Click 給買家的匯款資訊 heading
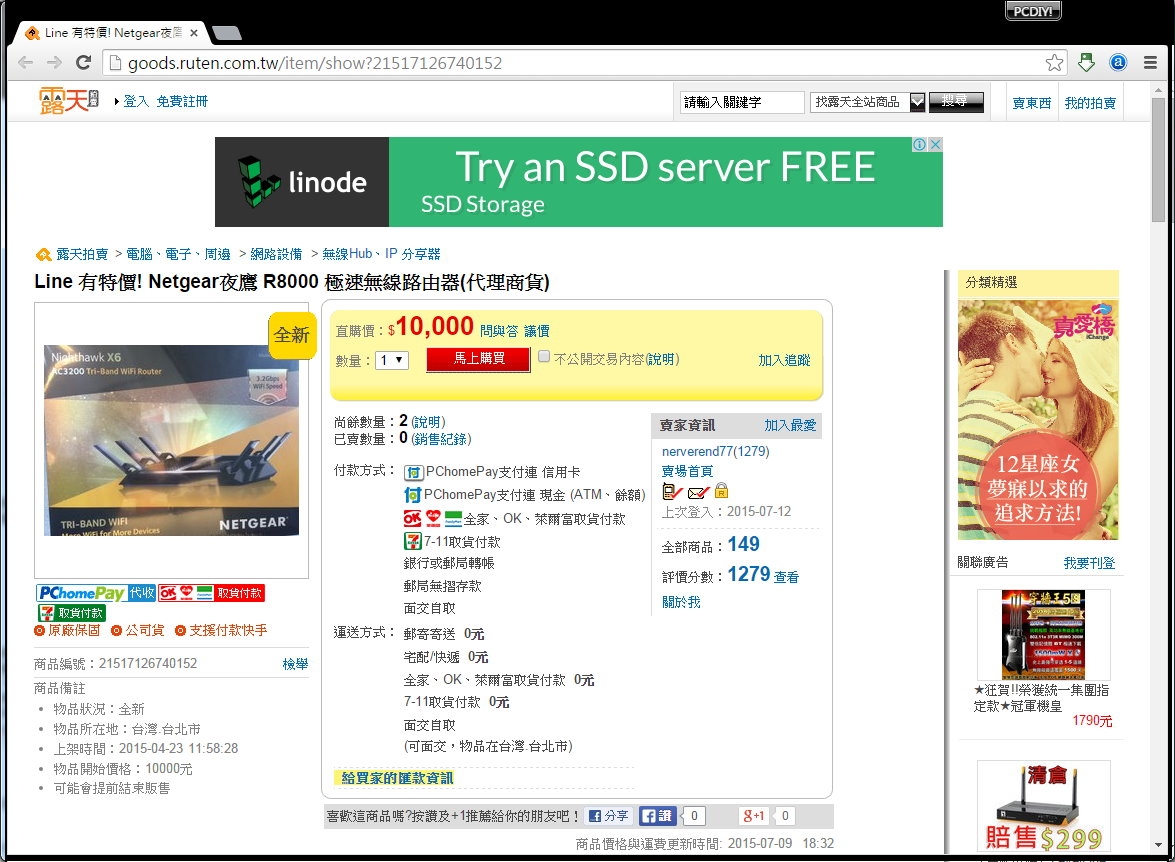 point(397,778)
